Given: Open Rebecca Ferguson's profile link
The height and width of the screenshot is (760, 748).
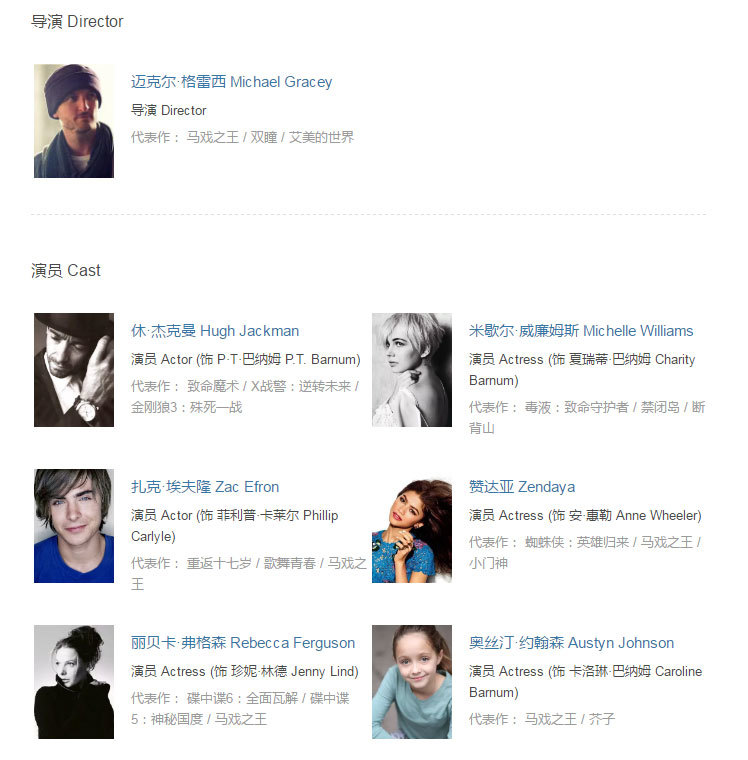Looking at the screenshot, I should 242,643.
